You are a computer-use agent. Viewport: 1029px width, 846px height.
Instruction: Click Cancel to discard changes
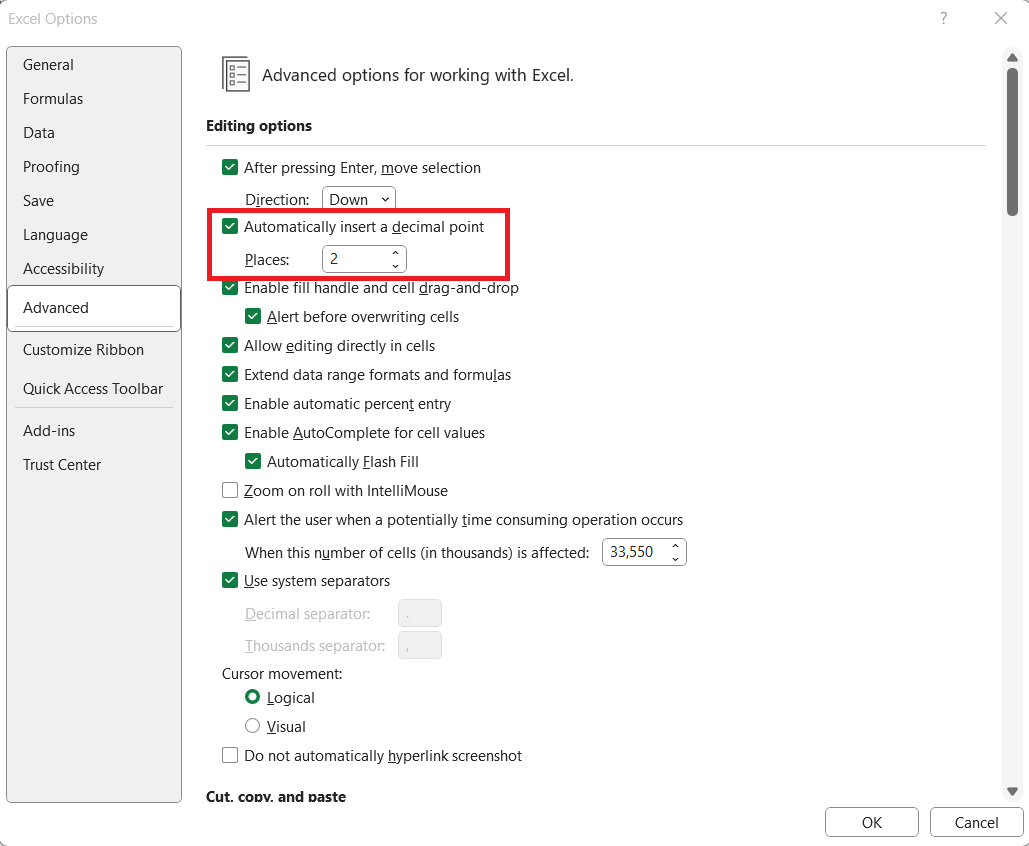tap(976, 822)
